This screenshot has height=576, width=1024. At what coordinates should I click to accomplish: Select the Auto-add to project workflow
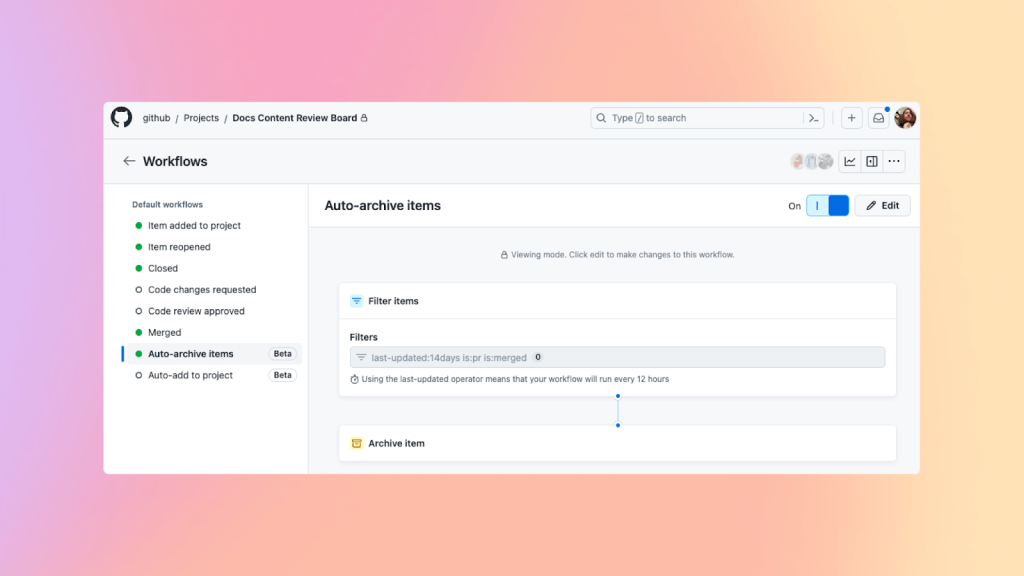[x=190, y=375]
